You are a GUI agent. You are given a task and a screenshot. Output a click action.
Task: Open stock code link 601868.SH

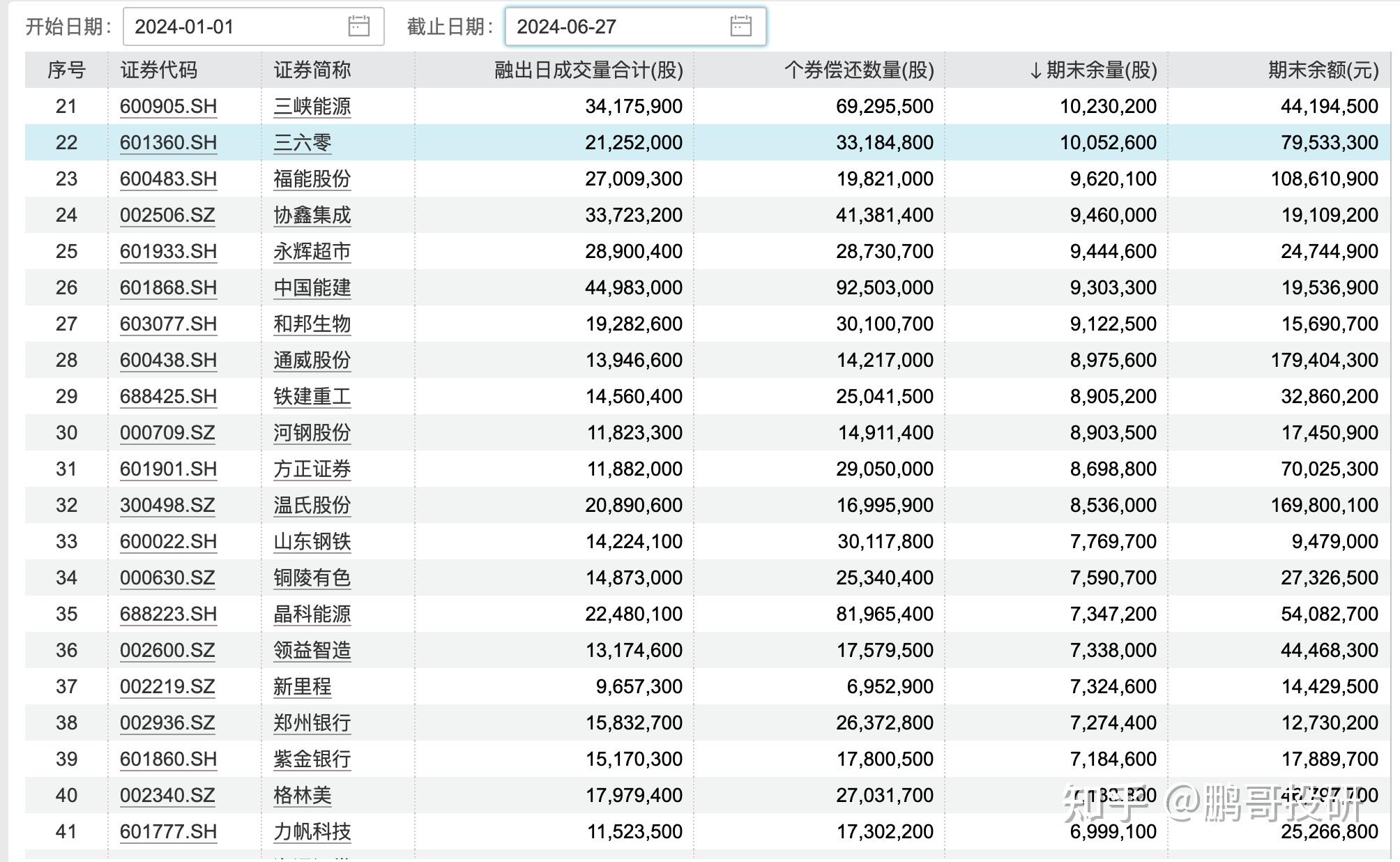pos(168,287)
